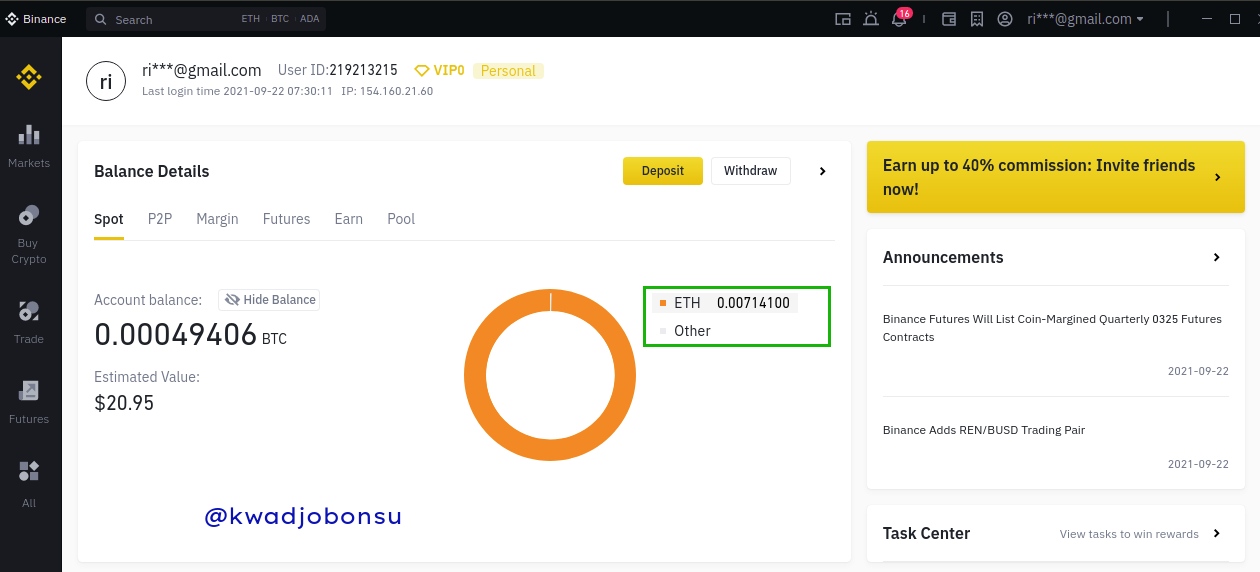Switch to the Futures balance tab
1260x572 pixels.
(x=287, y=219)
